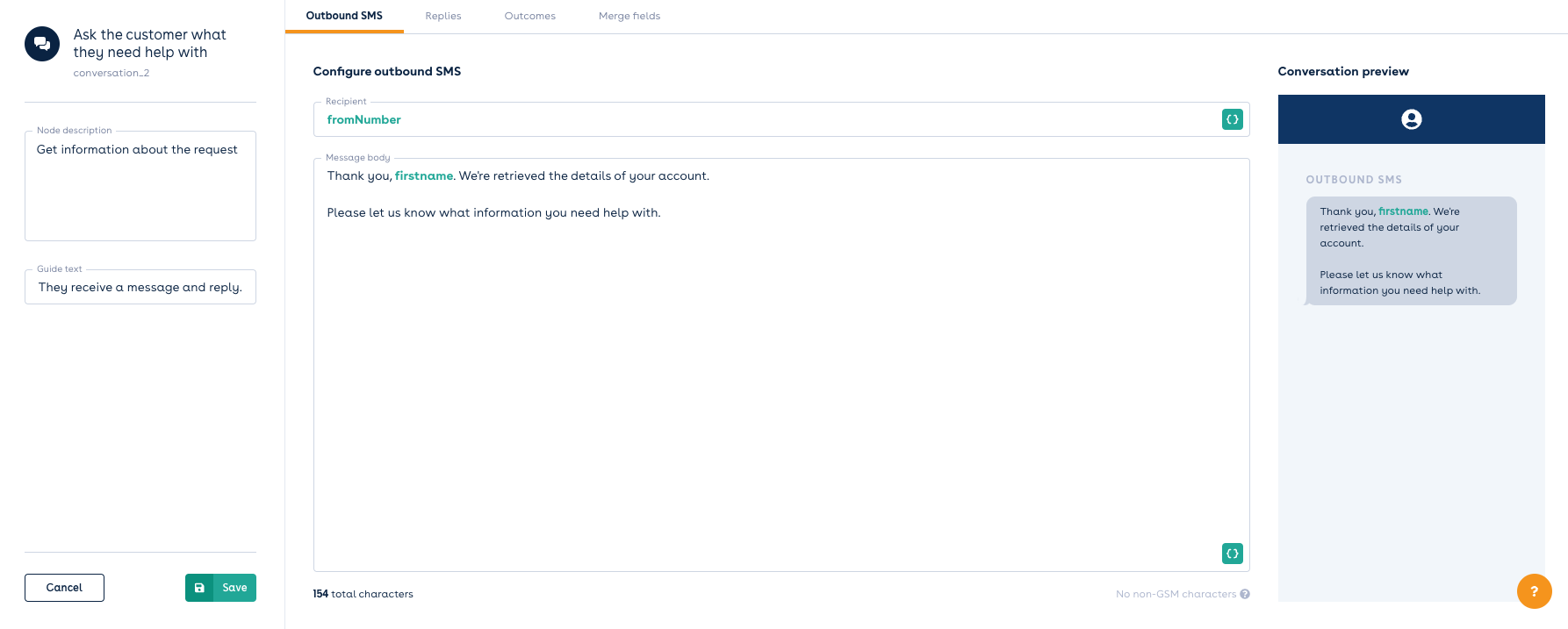
Task: Switch to the Outbound SMS tab
Action: point(344,16)
